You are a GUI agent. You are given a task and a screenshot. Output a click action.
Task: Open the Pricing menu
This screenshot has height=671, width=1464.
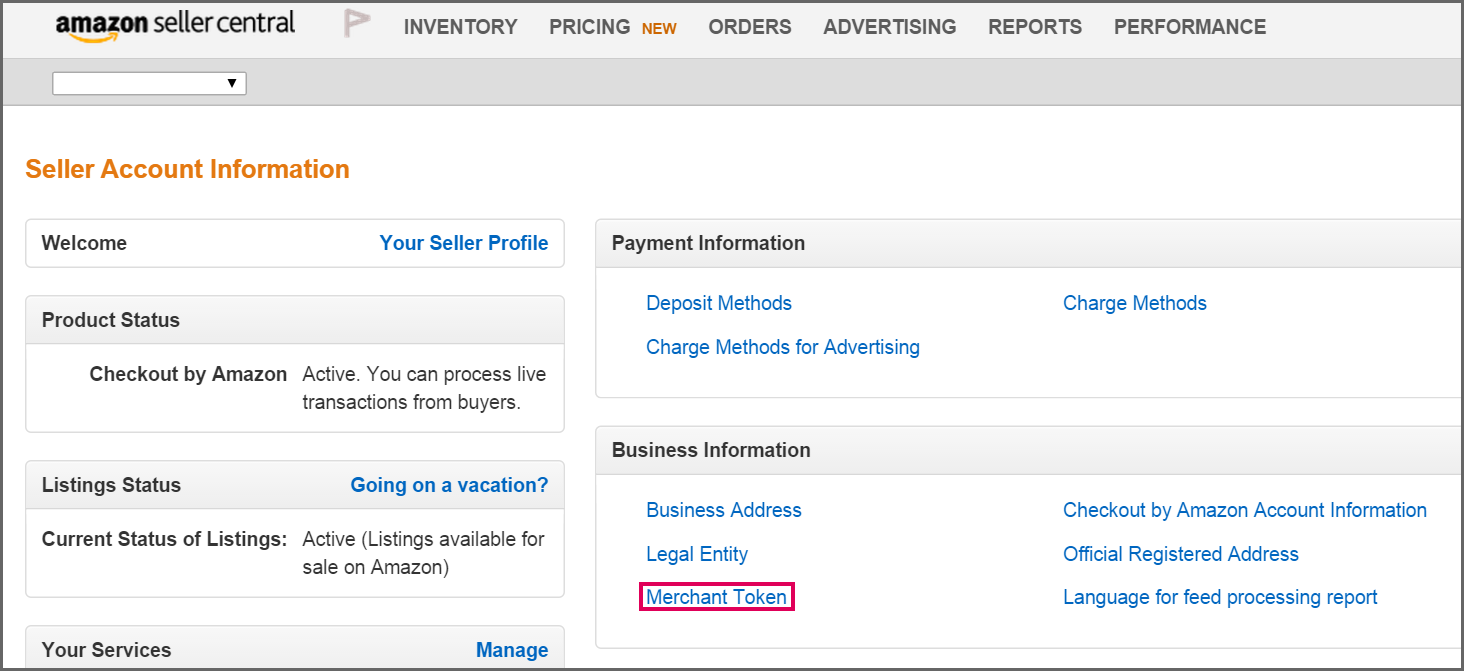[x=590, y=27]
